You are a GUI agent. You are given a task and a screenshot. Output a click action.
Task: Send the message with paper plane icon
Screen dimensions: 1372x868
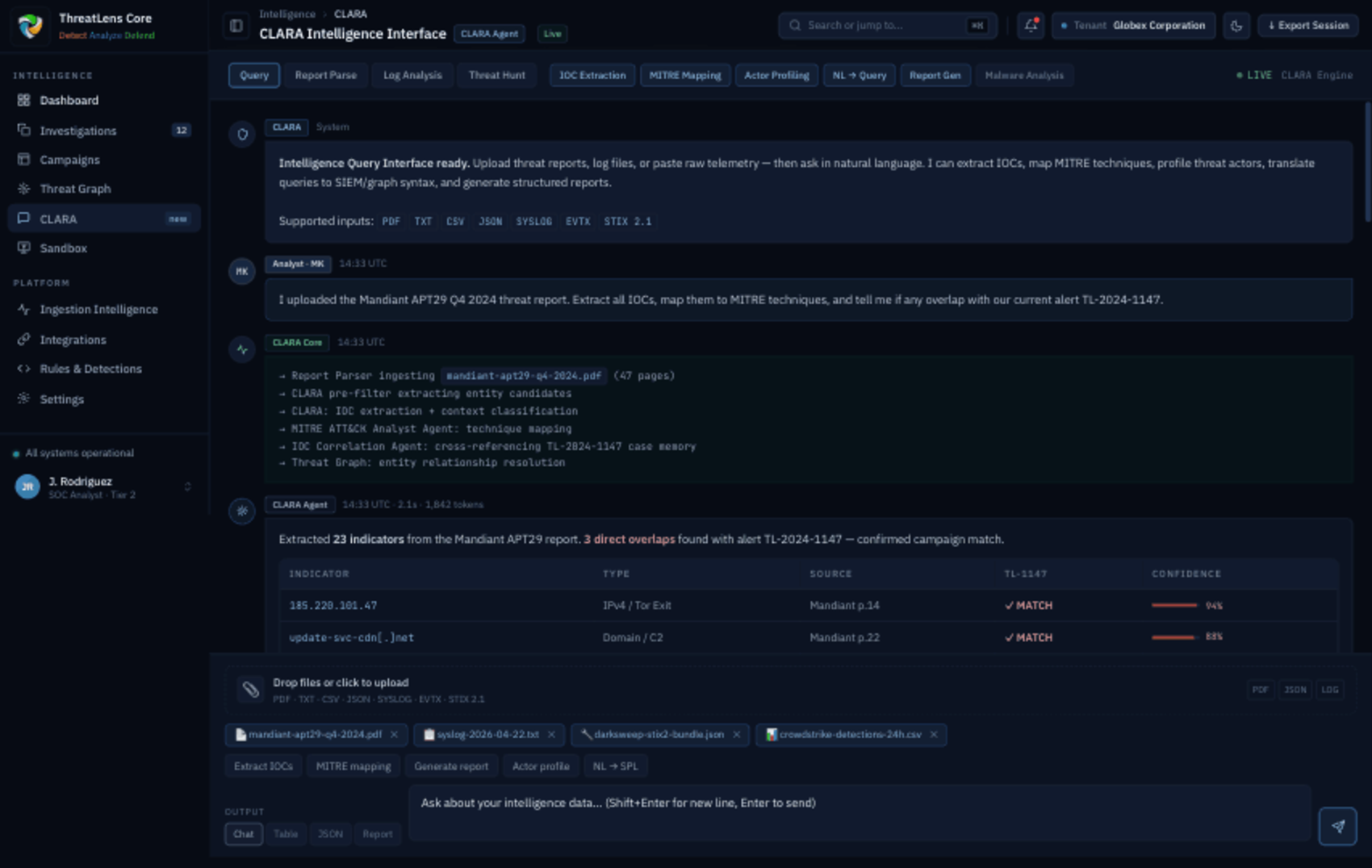pos(1337,826)
